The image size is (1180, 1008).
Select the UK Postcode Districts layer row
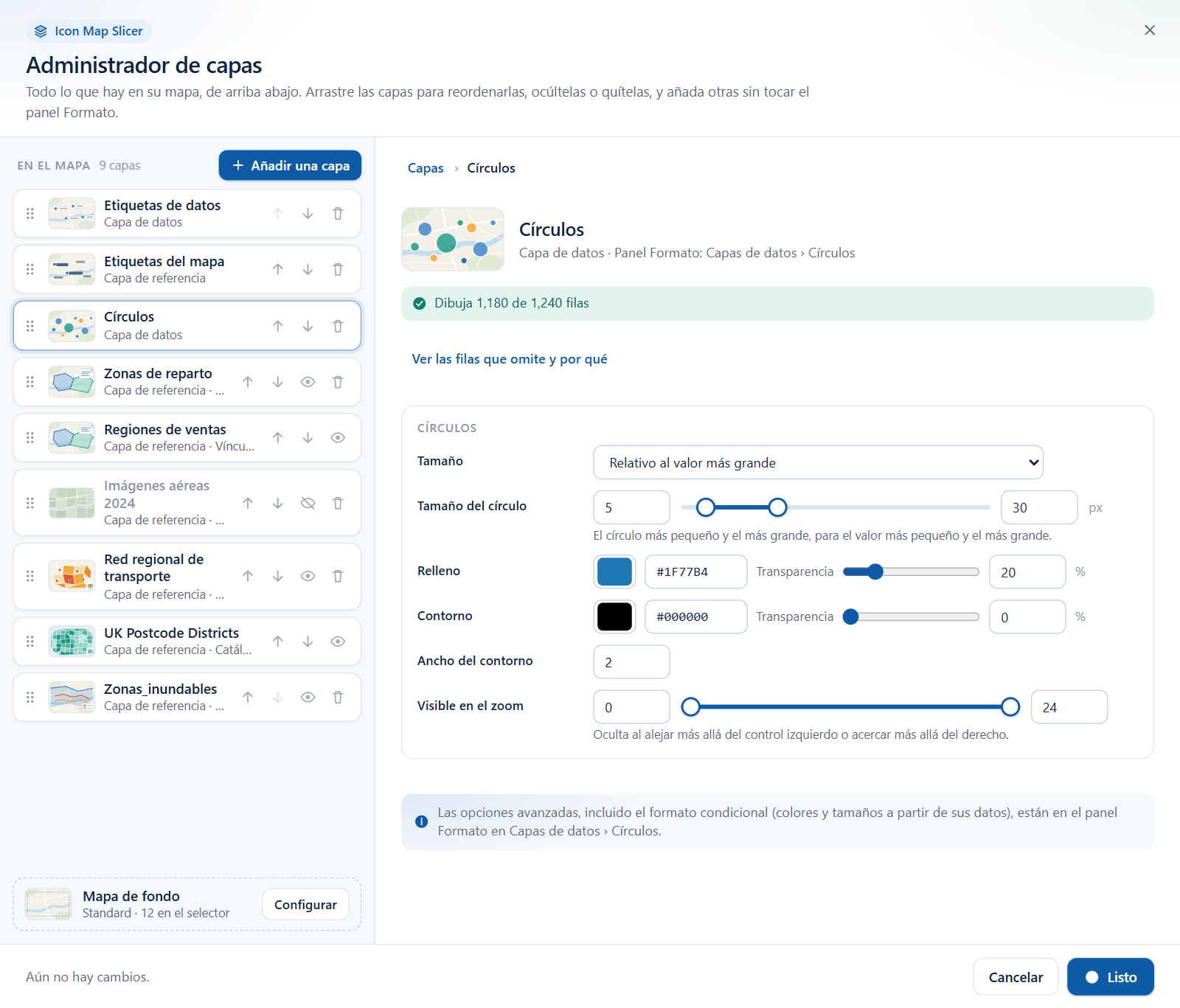click(x=187, y=642)
